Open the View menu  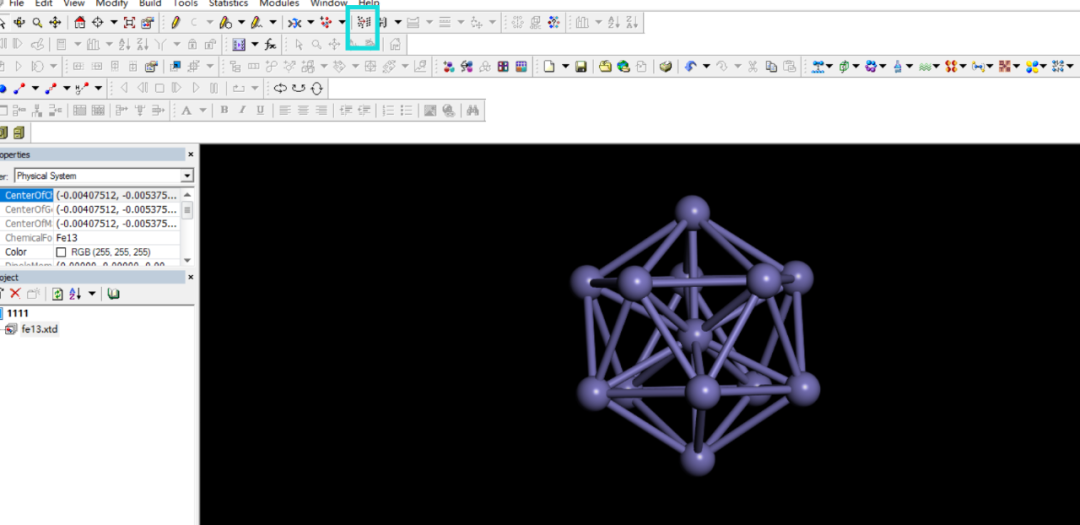point(74,3)
